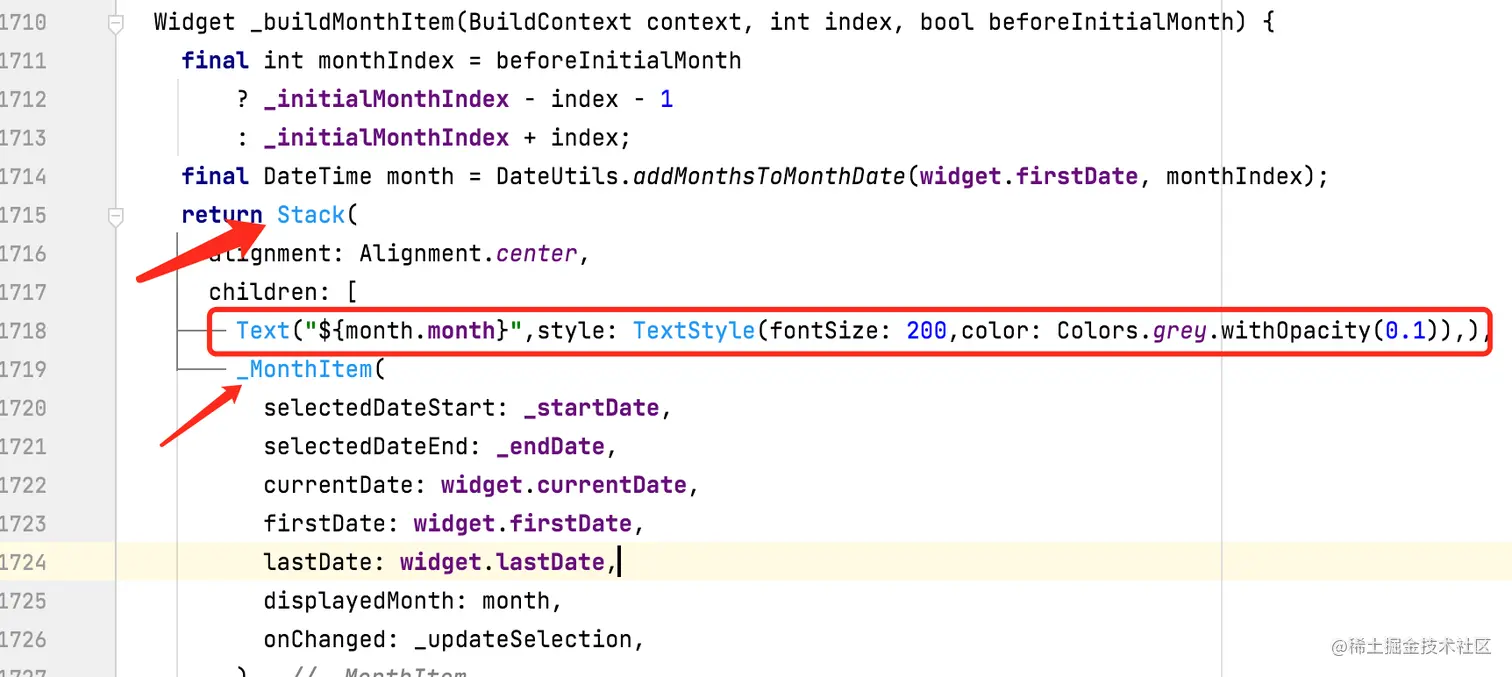Place the cursor after widget.lastDate

(606, 563)
